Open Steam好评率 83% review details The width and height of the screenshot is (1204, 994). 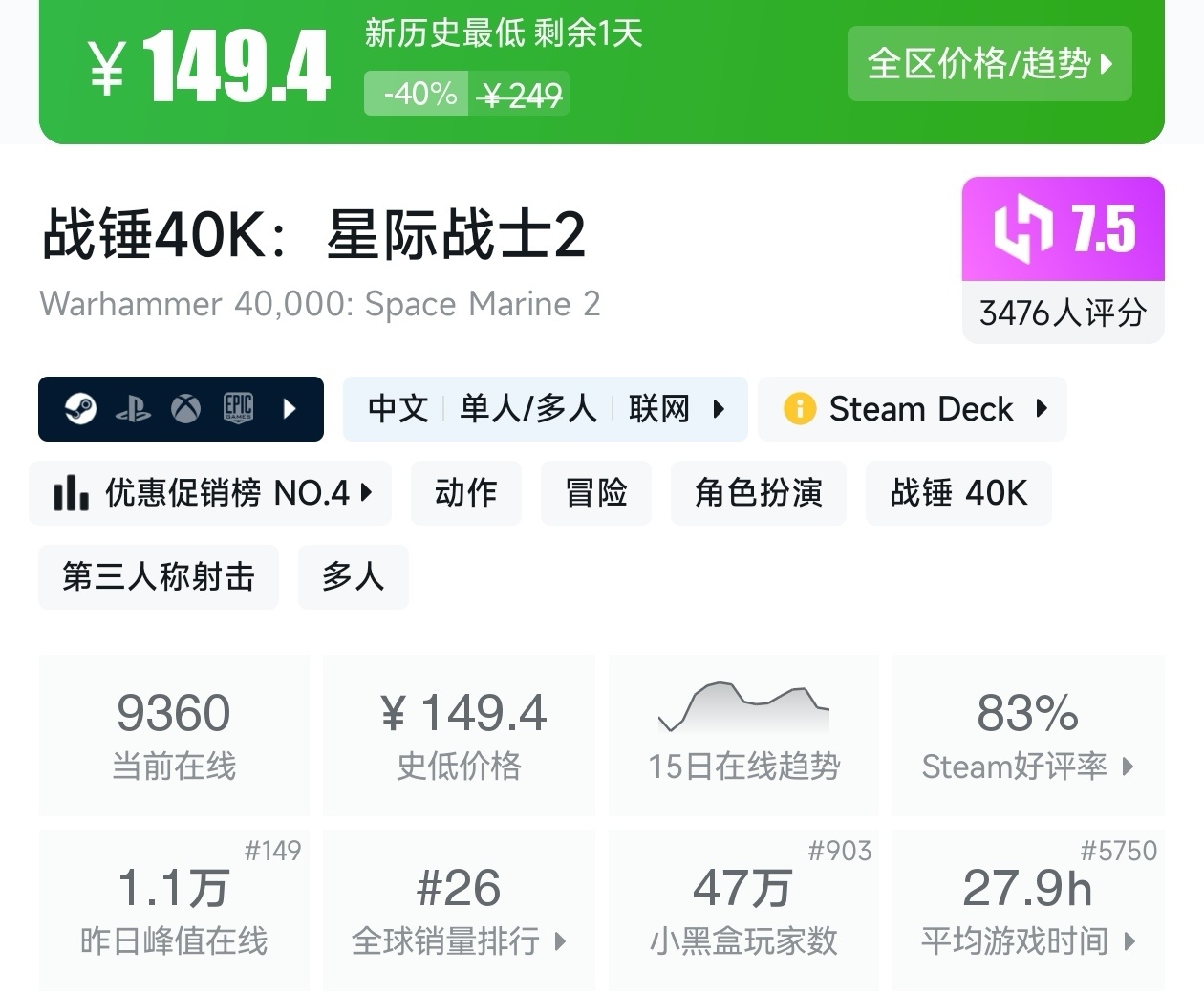1027,736
